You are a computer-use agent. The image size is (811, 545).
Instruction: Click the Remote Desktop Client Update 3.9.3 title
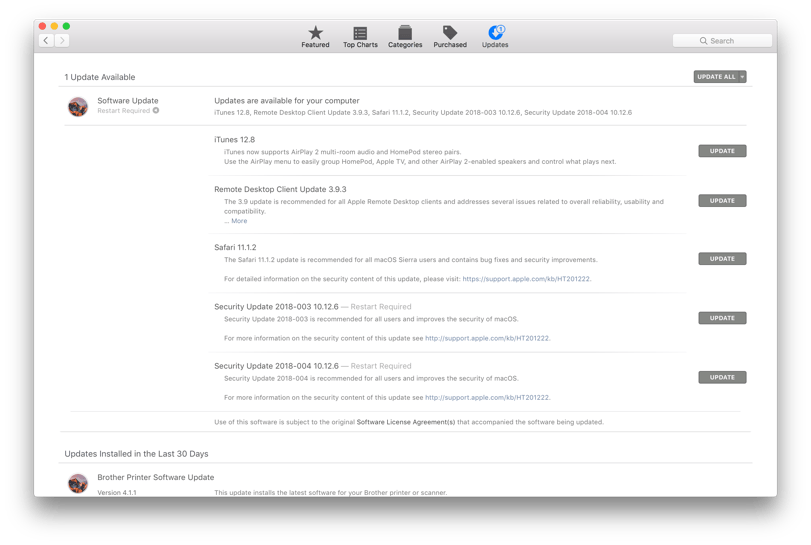pos(280,189)
